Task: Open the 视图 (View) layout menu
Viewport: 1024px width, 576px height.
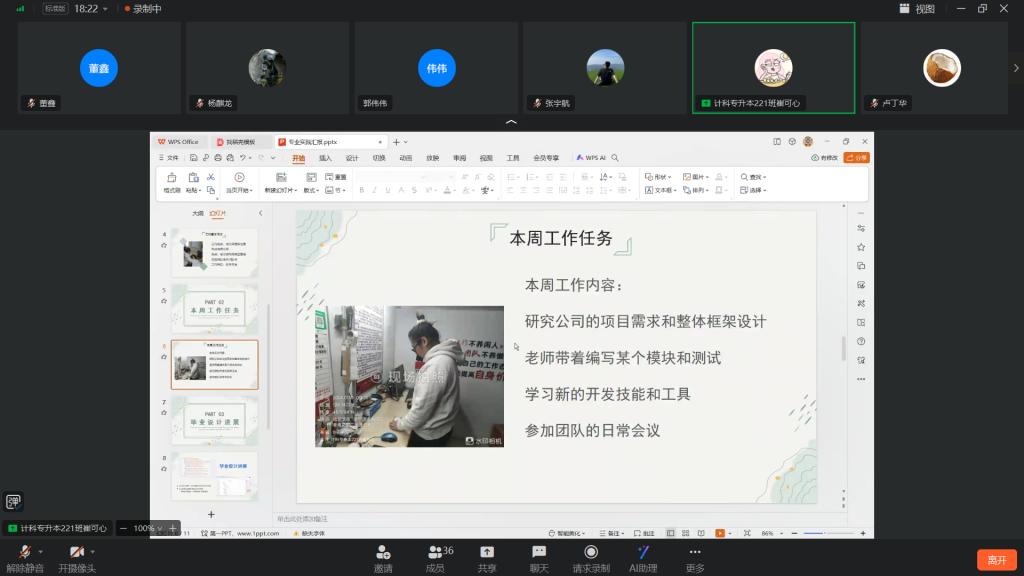Action: coord(917,8)
